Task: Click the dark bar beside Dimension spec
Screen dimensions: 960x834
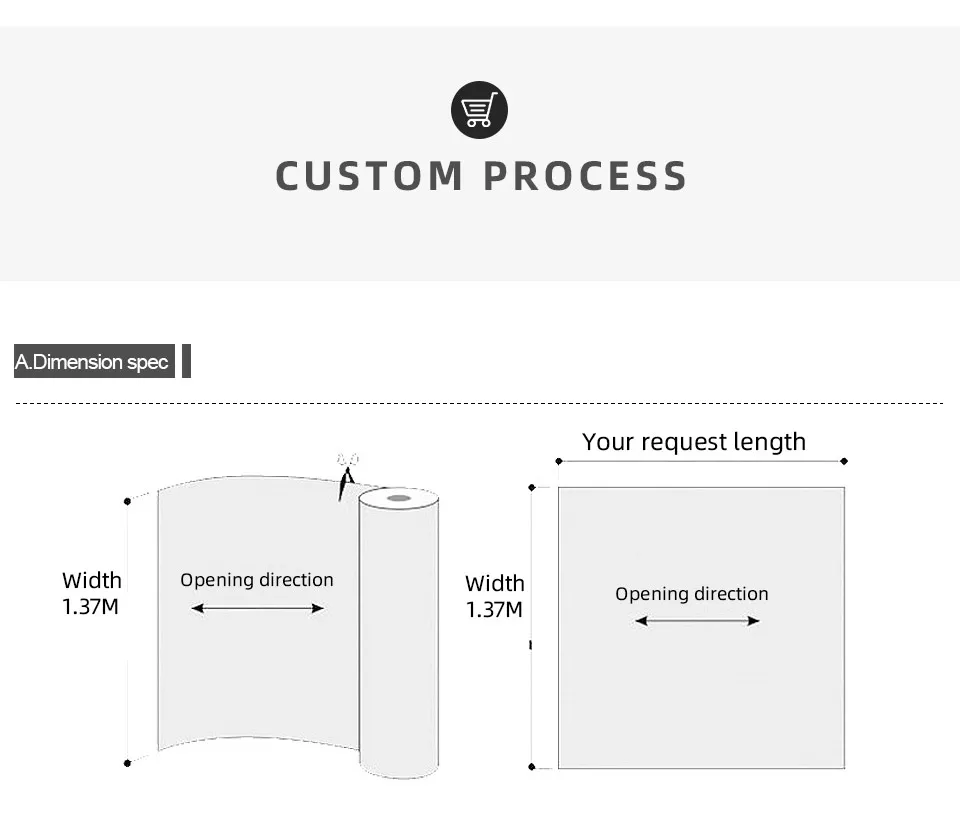Action: point(186,361)
